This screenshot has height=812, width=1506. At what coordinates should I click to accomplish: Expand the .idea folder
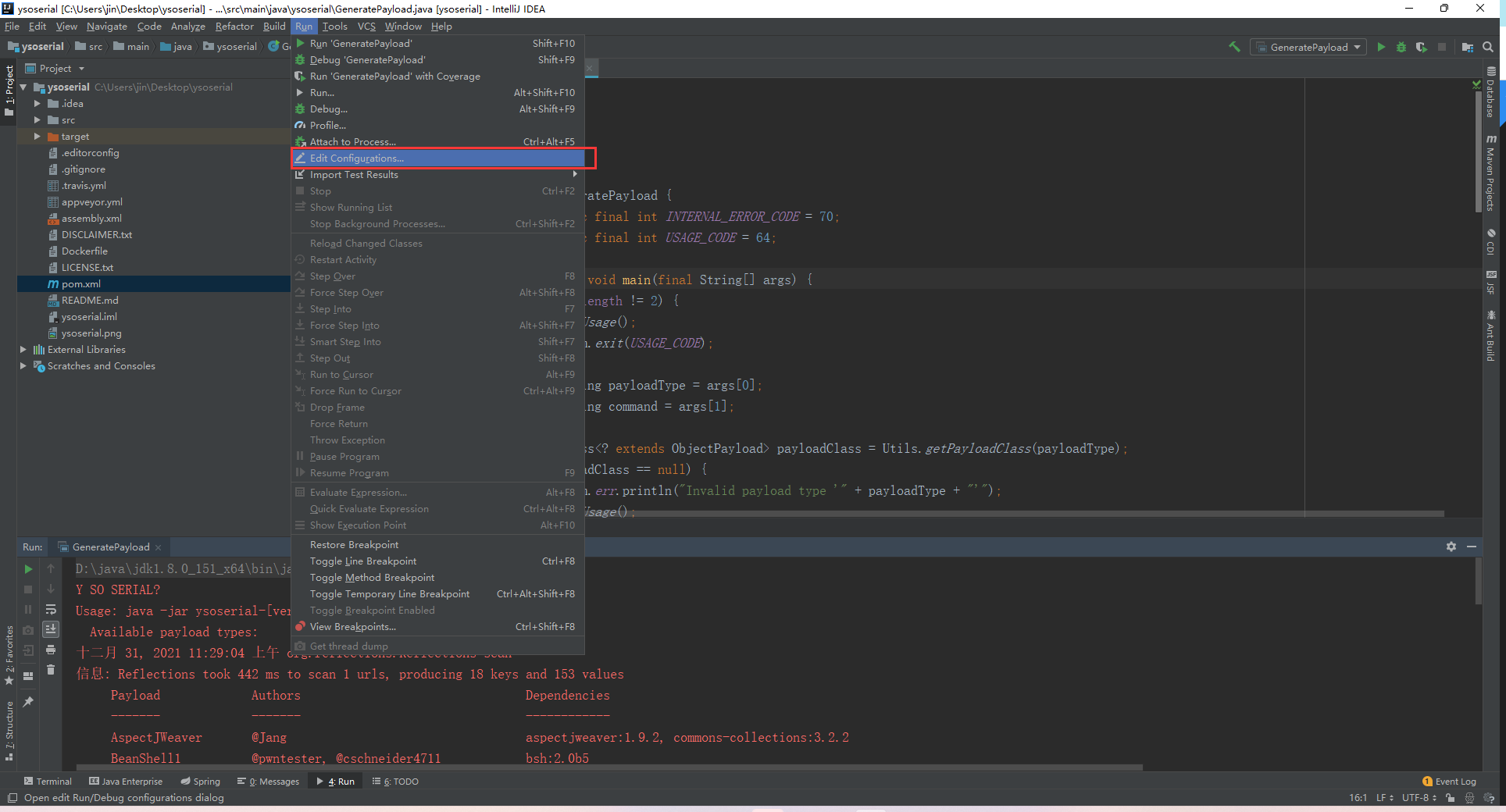pyautogui.click(x=37, y=104)
